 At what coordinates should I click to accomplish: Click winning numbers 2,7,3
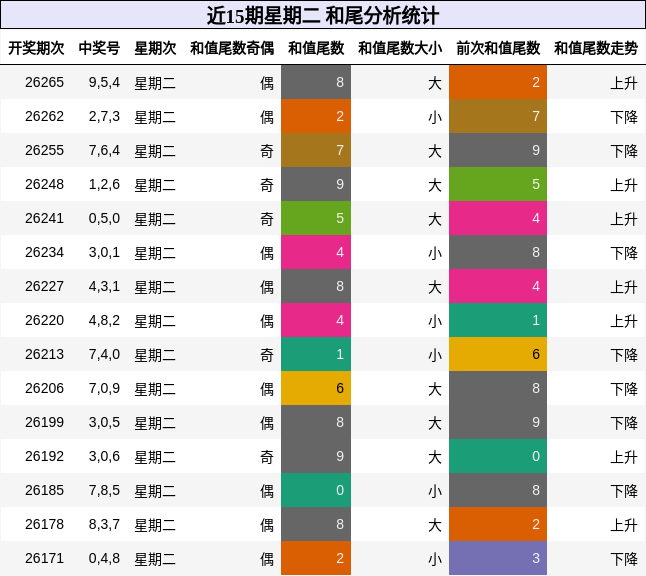[104, 117]
